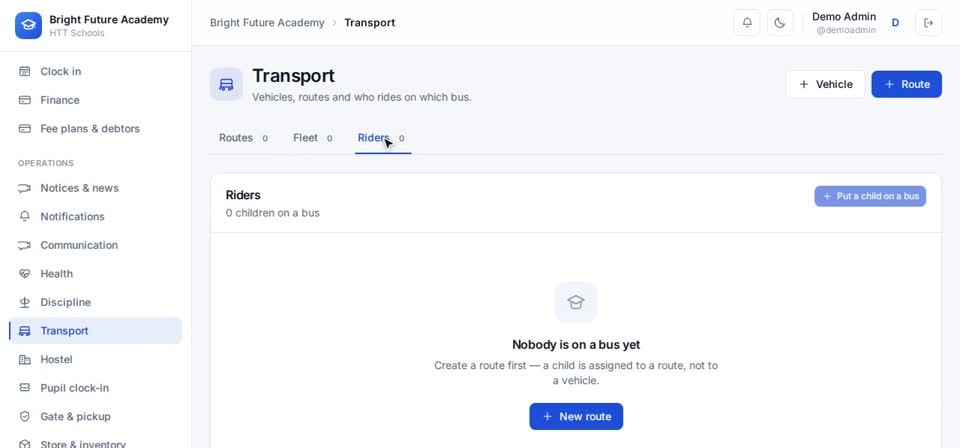This screenshot has width=960, height=448.
Task: Go to Fee plans & debtors
Action: click(x=96, y=129)
